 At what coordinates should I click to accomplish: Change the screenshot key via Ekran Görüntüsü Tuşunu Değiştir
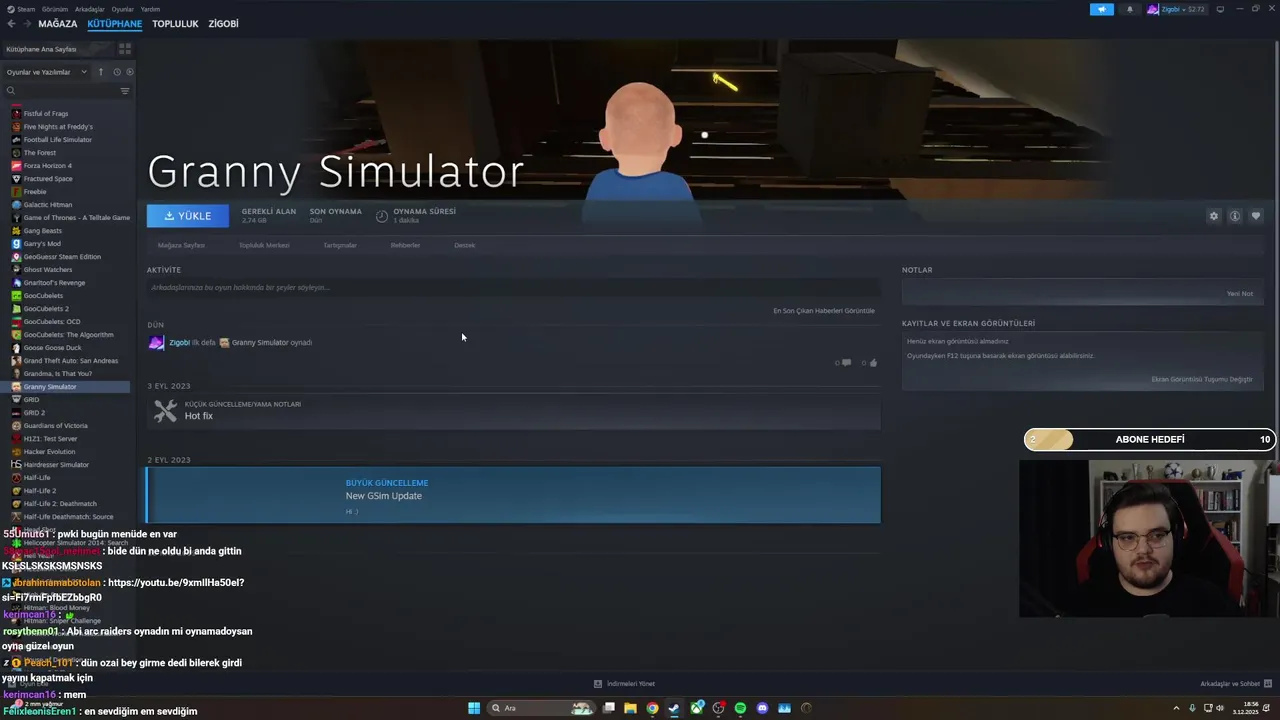click(x=1202, y=380)
